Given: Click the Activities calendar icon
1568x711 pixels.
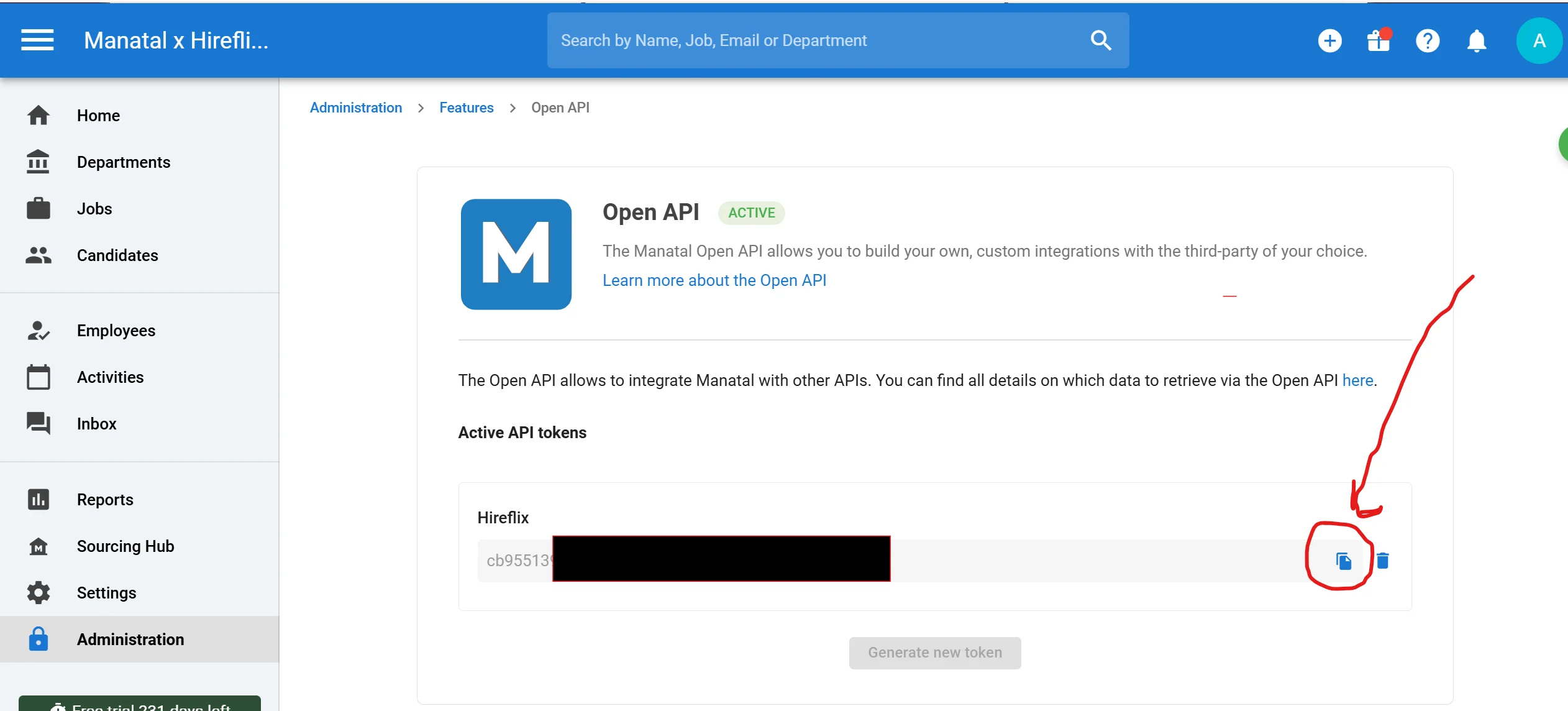Looking at the screenshot, I should (39, 377).
